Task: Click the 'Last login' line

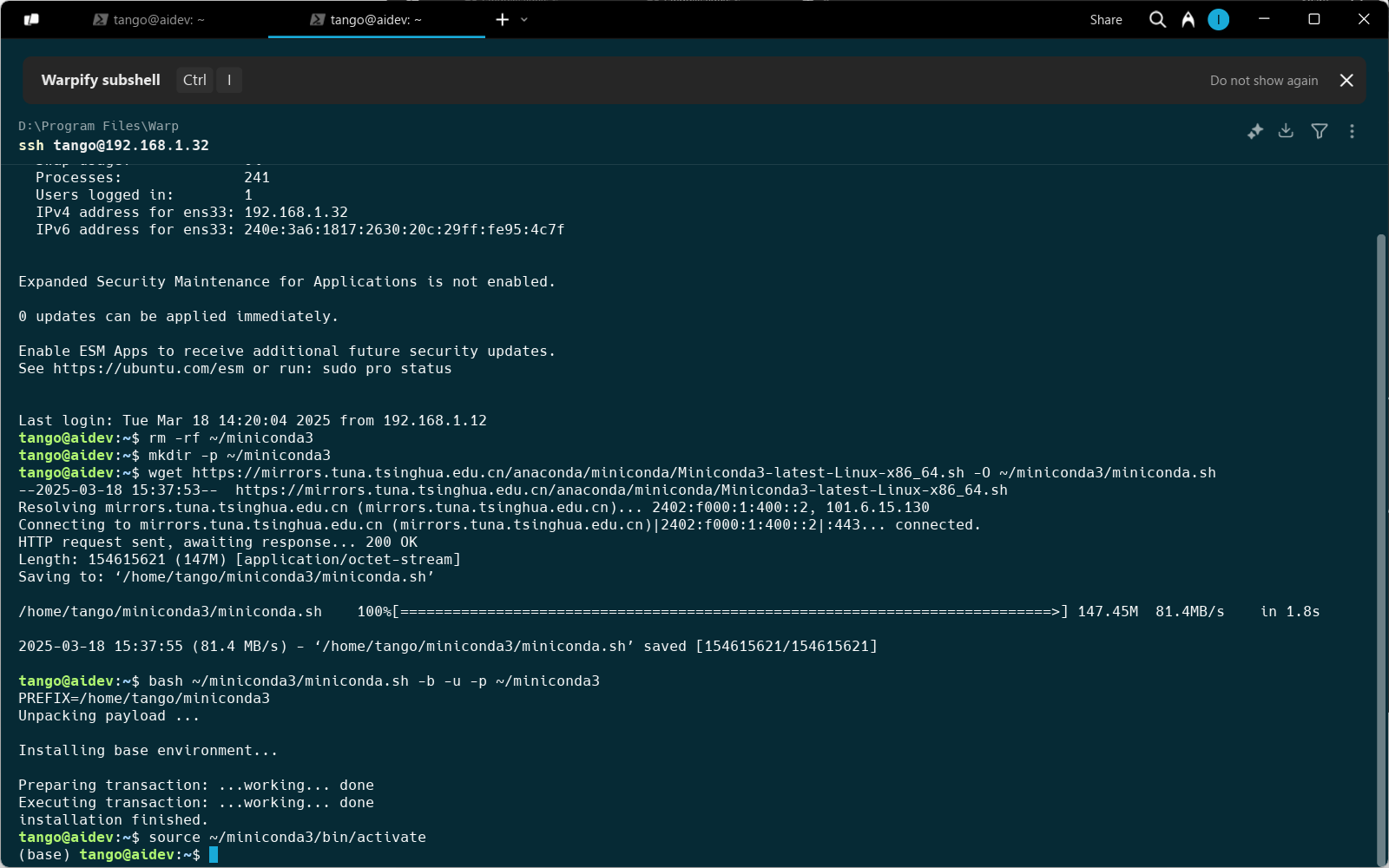Action: [x=253, y=421]
